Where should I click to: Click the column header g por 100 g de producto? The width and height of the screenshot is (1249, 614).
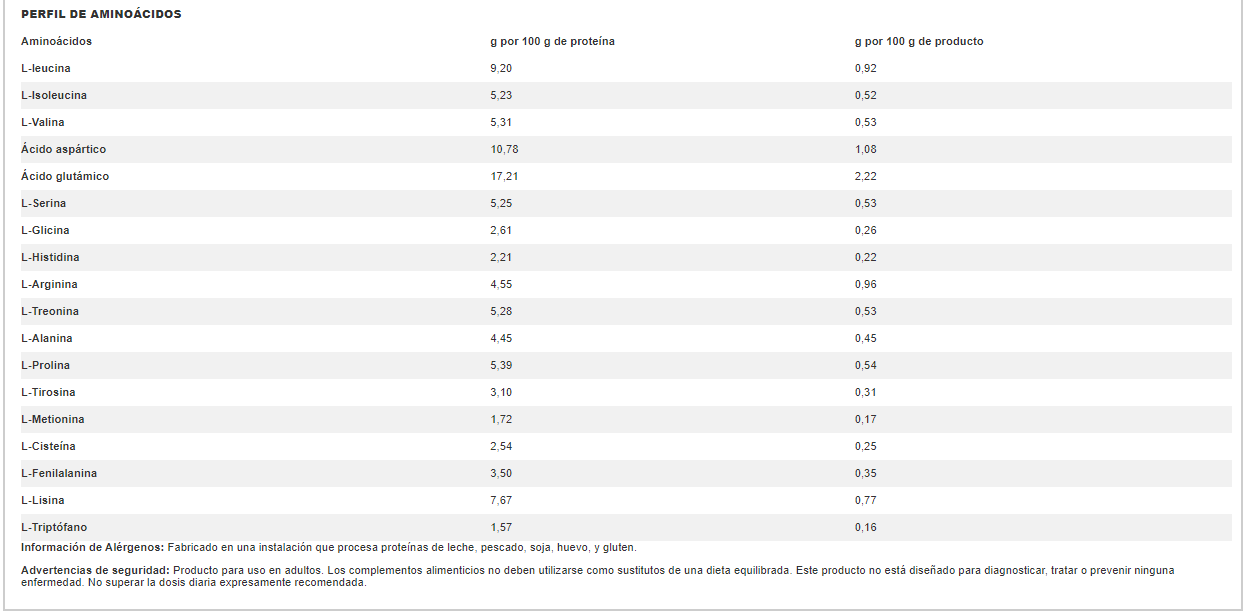click(919, 41)
